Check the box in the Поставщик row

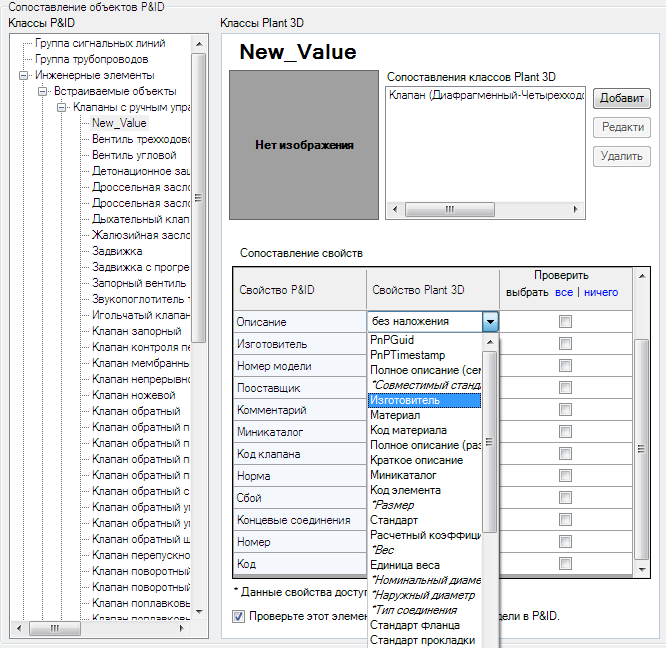click(x=565, y=388)
